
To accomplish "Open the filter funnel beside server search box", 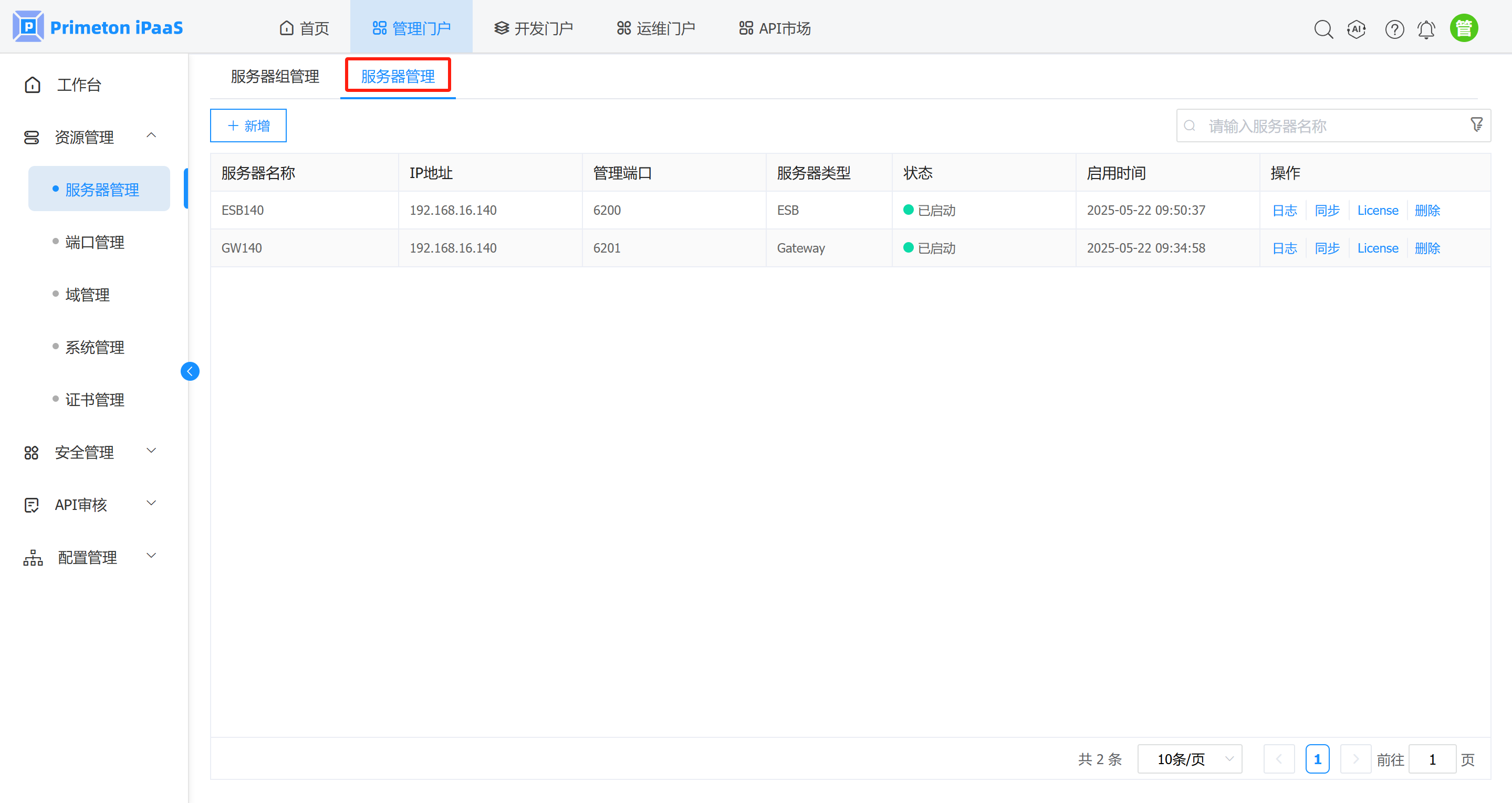I will point(1476,124).
